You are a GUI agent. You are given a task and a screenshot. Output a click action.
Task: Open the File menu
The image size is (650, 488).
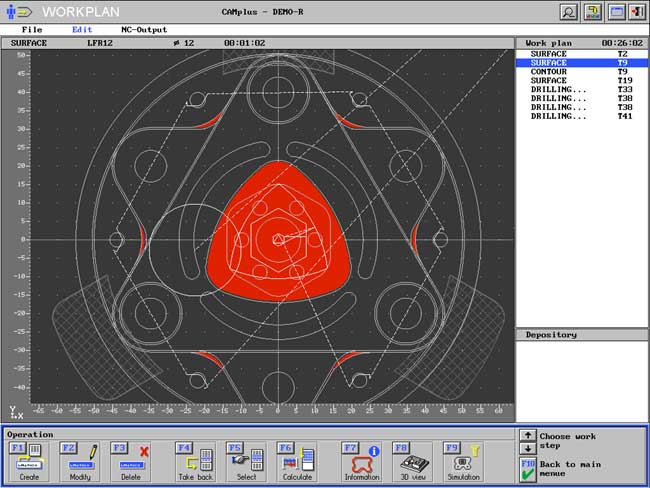pos(32,30)
